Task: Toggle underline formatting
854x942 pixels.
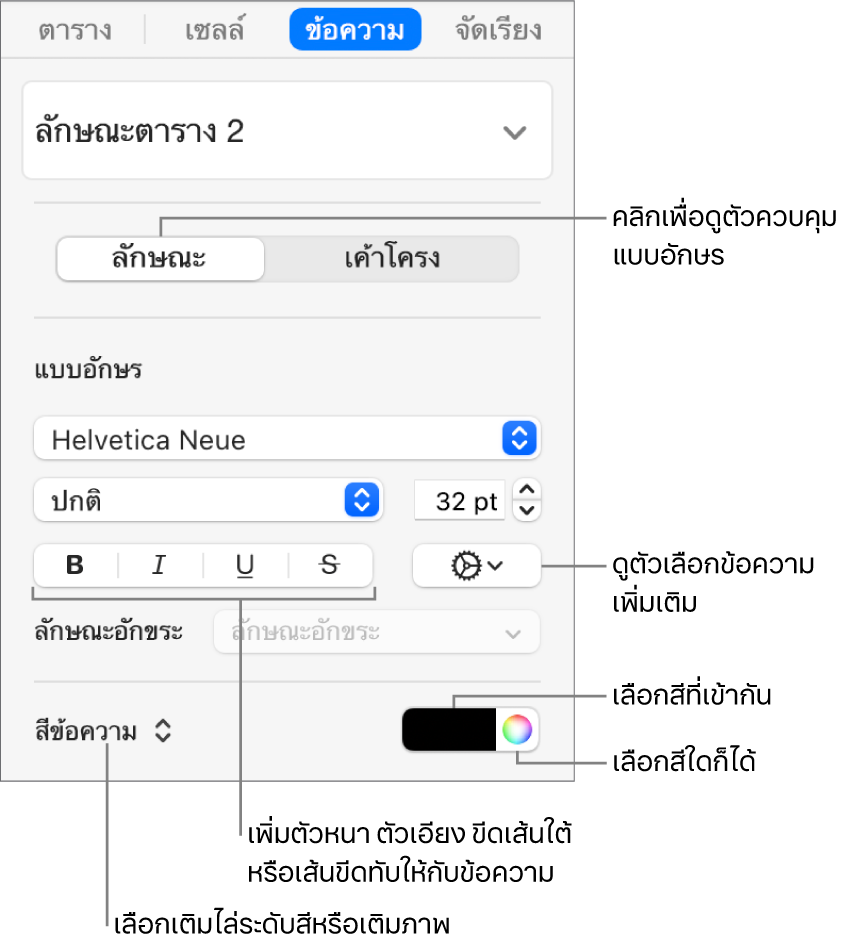Action: coord(245,565)
